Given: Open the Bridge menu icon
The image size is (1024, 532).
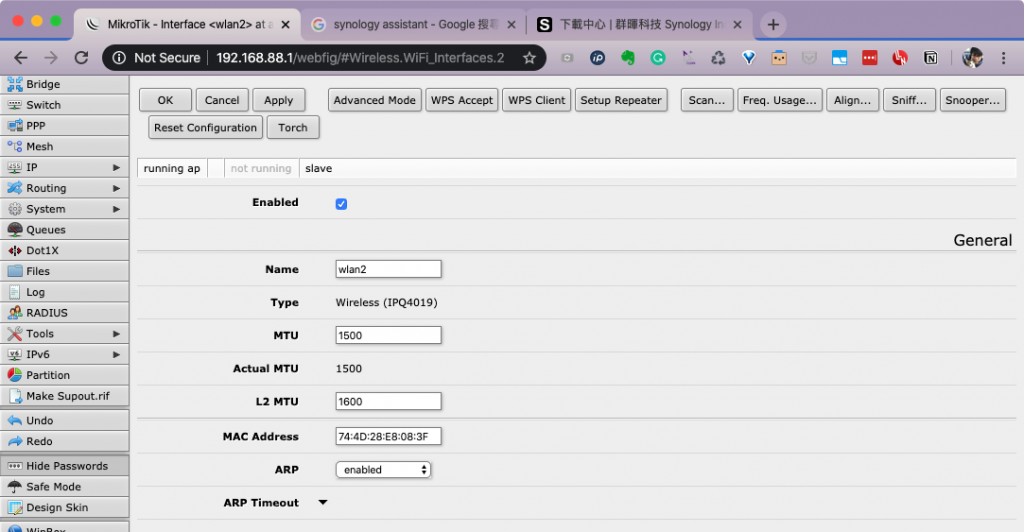Looking at the screenshot, I should click(x=14, y=84).
